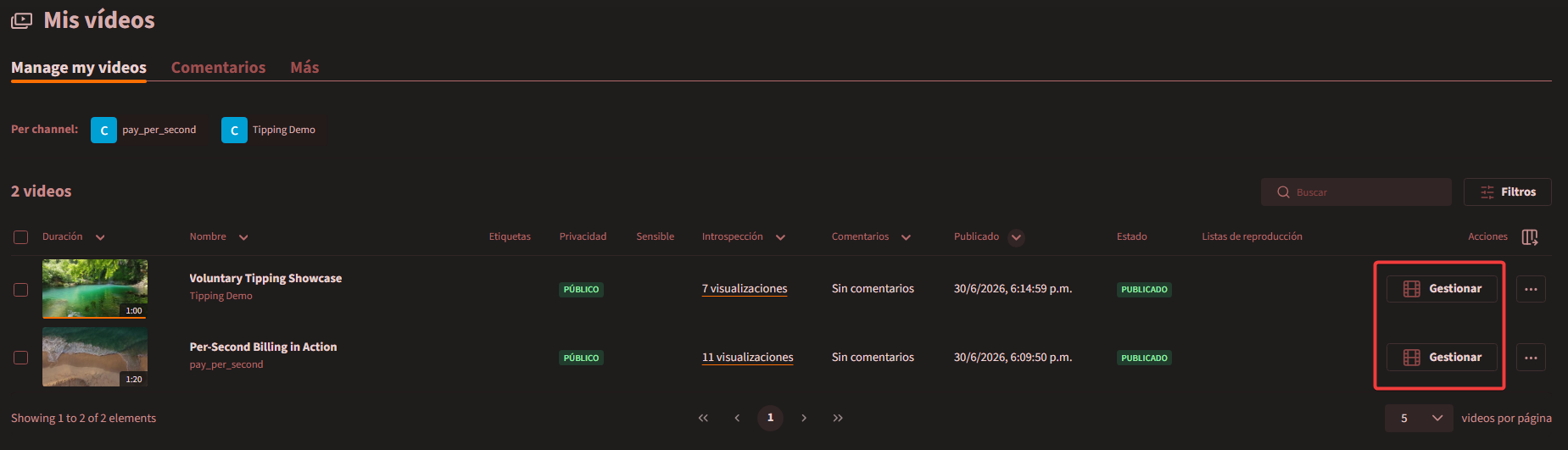The image size is (1568, 450).
Task: Open the Más tab
Action: (x=304, y=68)
